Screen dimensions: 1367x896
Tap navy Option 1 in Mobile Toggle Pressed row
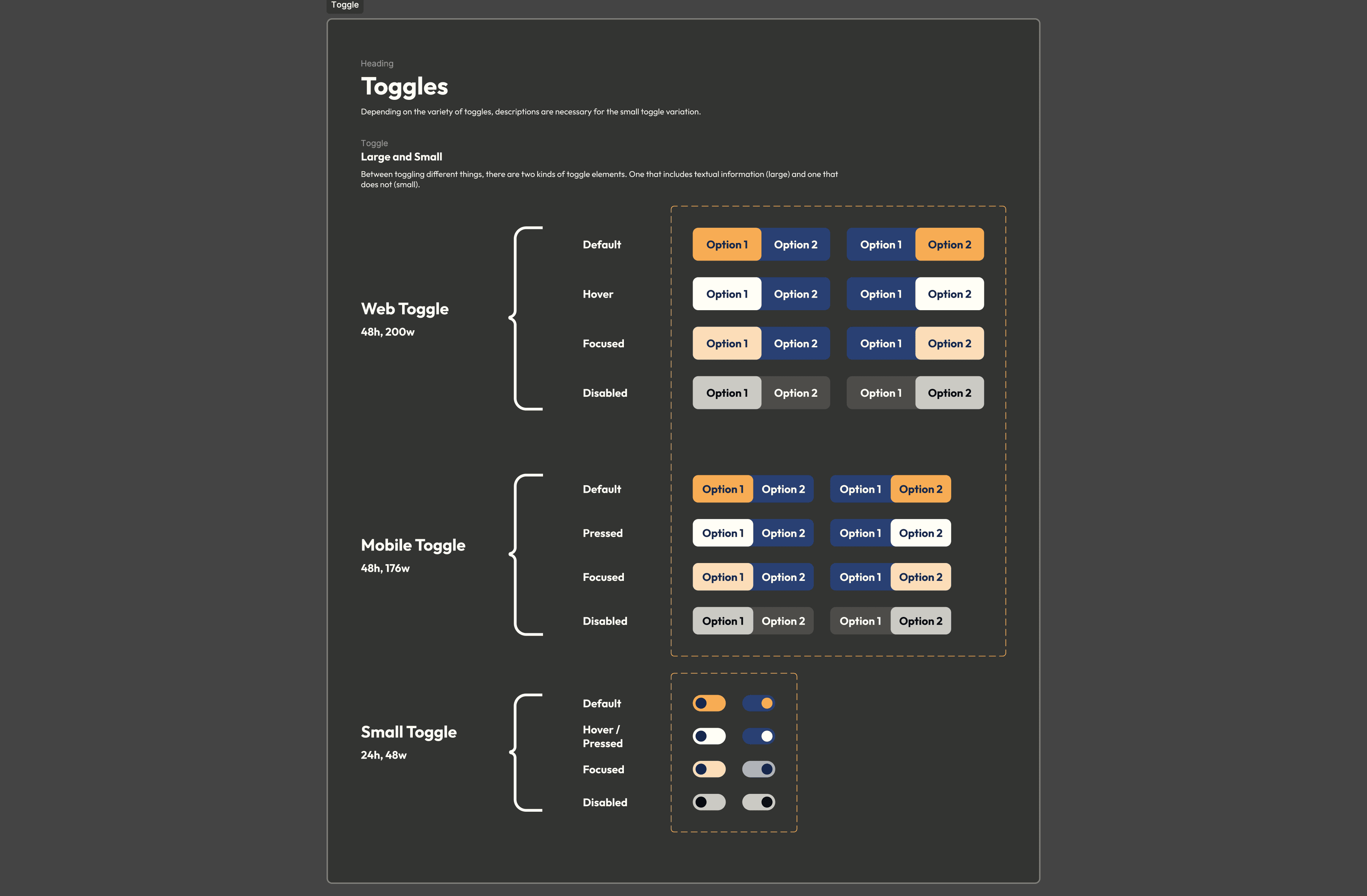[860, 533]
